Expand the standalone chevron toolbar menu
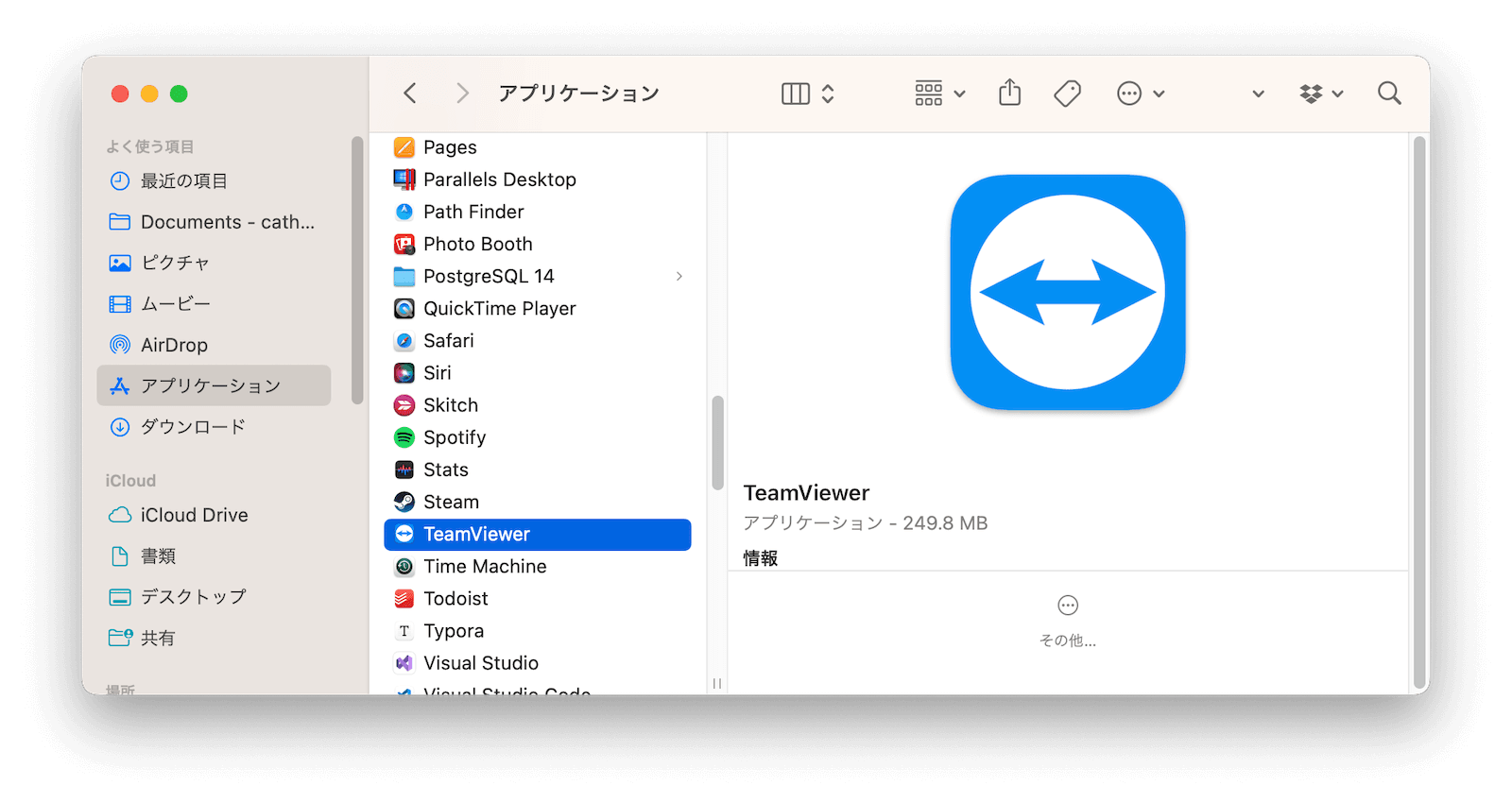This screenshot has width=1512, height=803. tap(1258, 94)
